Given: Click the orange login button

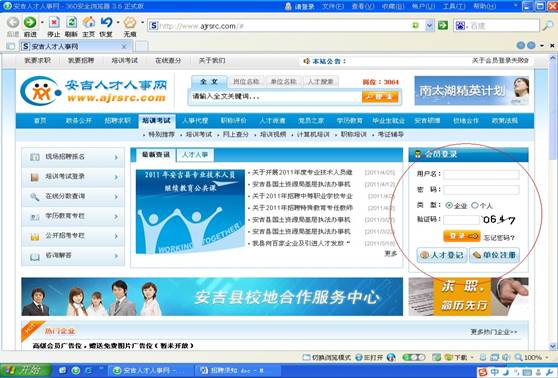Looking at the screenshot, I should [462, 236].
